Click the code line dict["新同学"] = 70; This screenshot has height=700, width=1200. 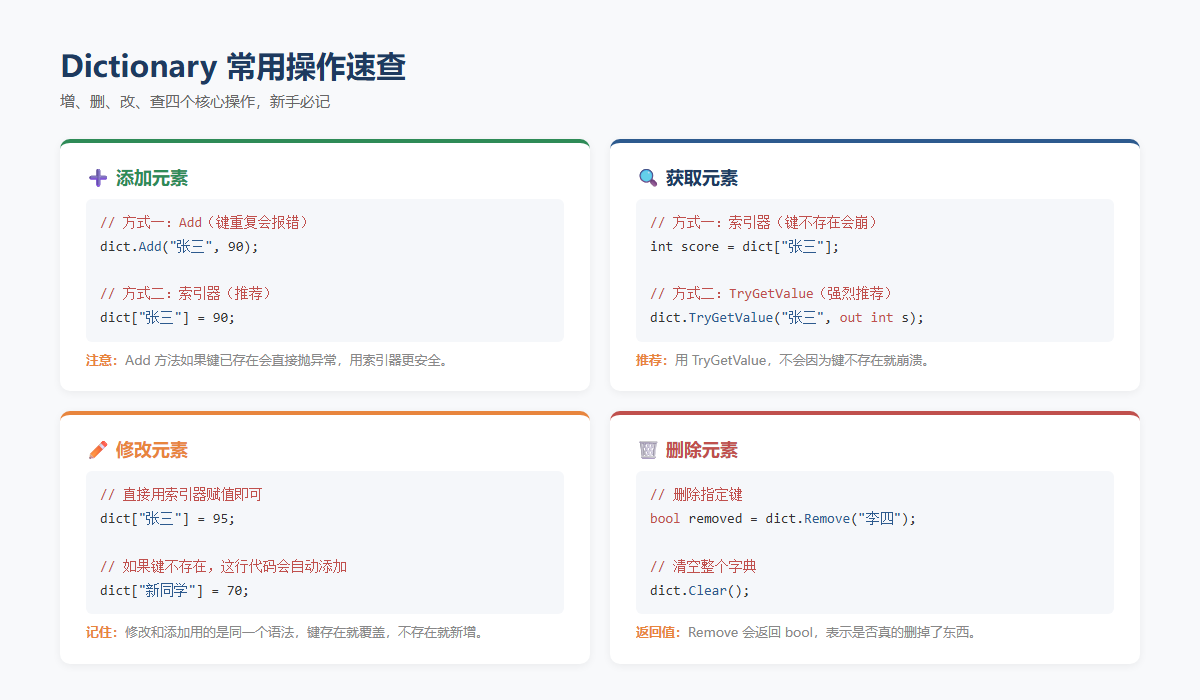[175, 590]
